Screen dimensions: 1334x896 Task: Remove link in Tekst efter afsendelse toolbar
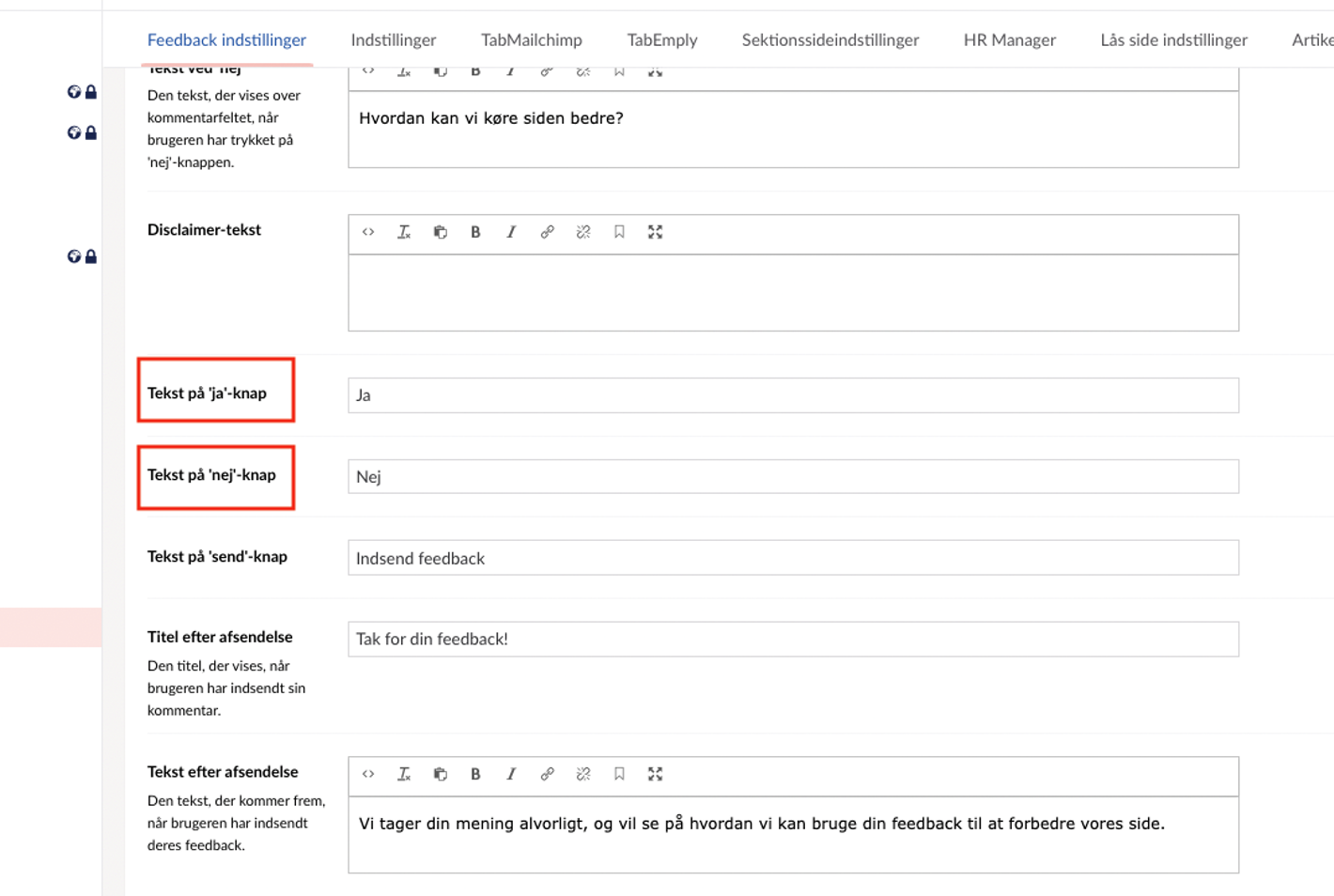pos(583,774)
